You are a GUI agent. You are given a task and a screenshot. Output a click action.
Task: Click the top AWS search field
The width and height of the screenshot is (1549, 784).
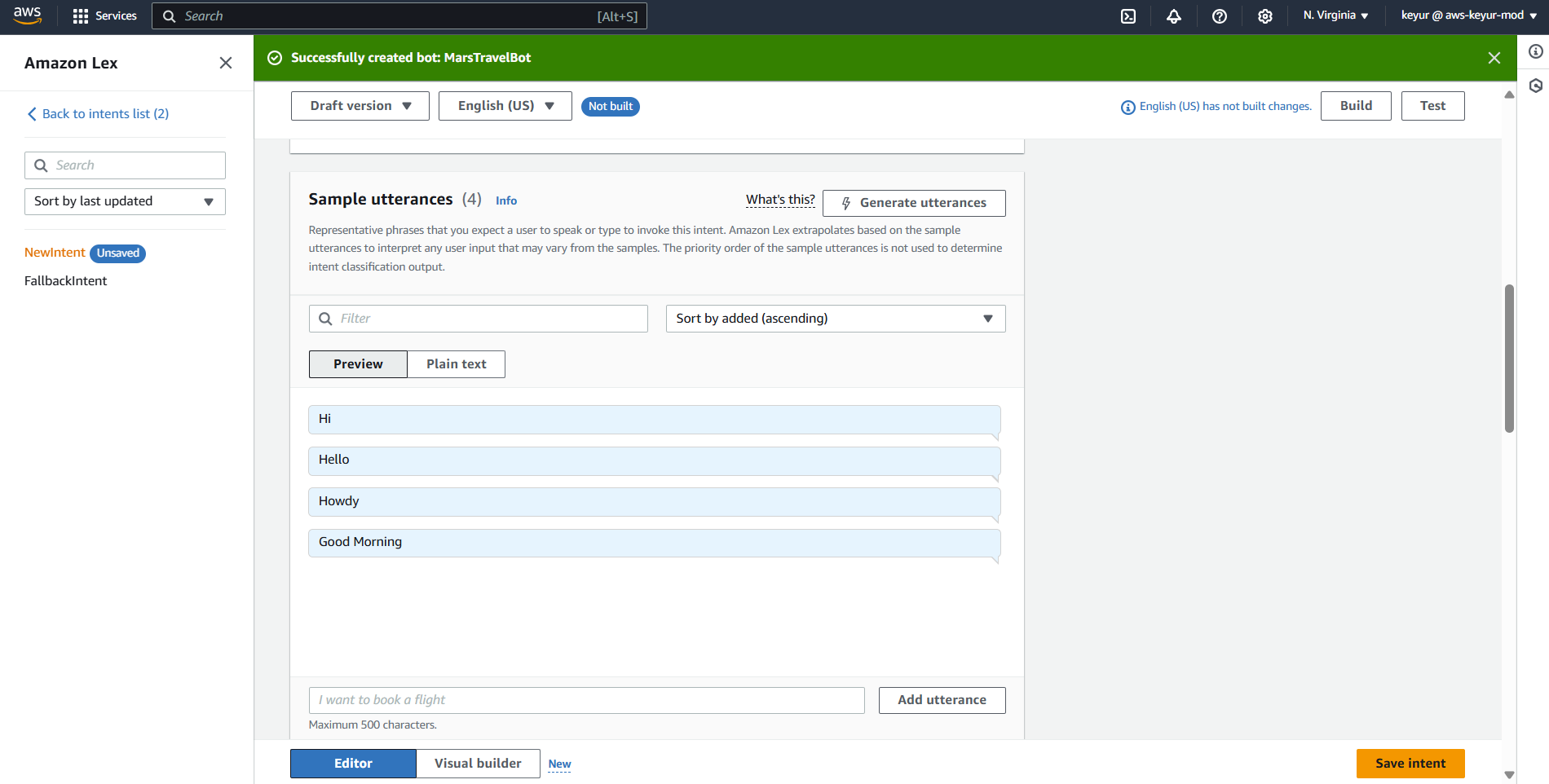[399, 16]
